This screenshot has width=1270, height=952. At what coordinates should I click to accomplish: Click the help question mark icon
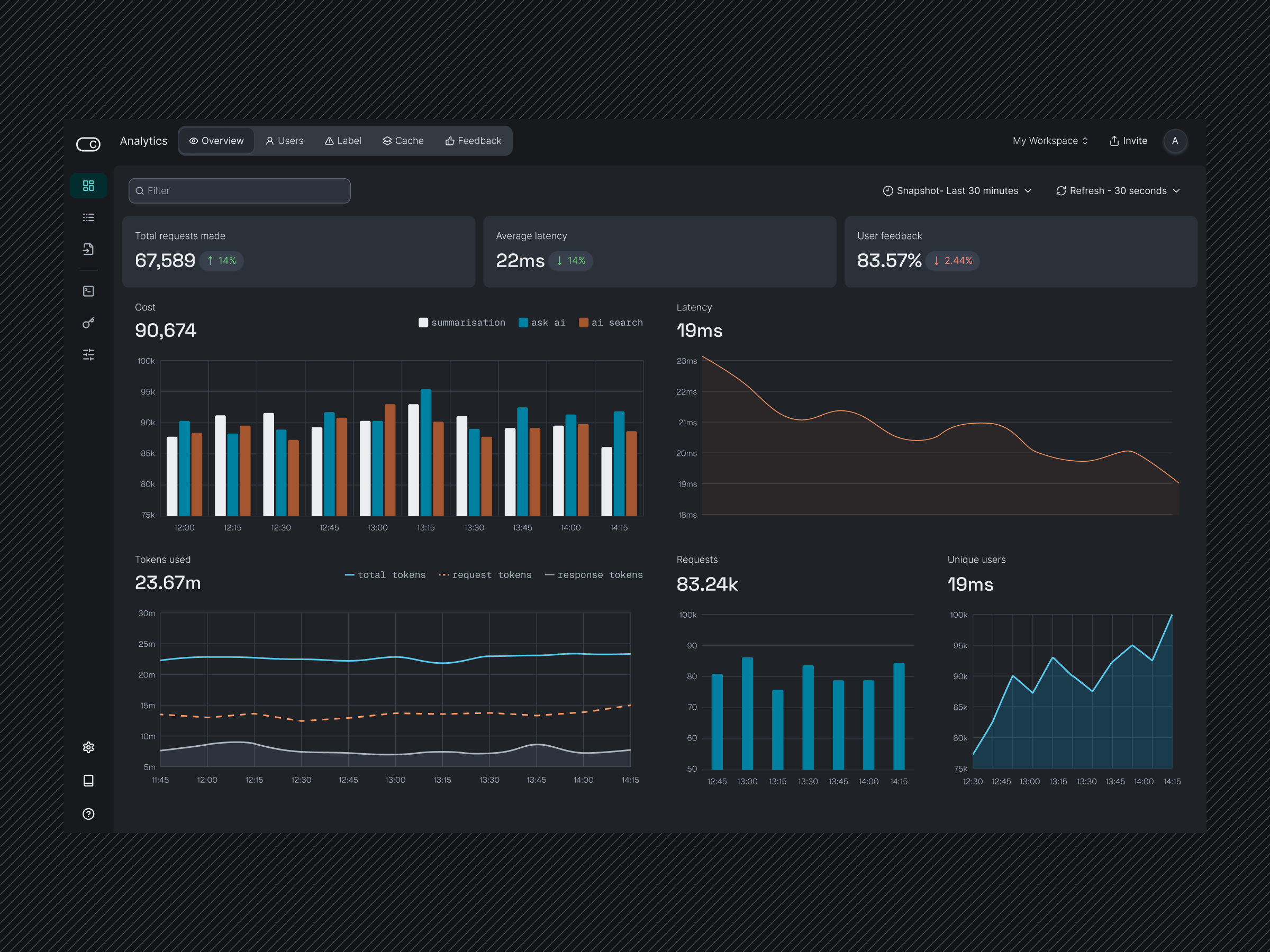(88, 814)
